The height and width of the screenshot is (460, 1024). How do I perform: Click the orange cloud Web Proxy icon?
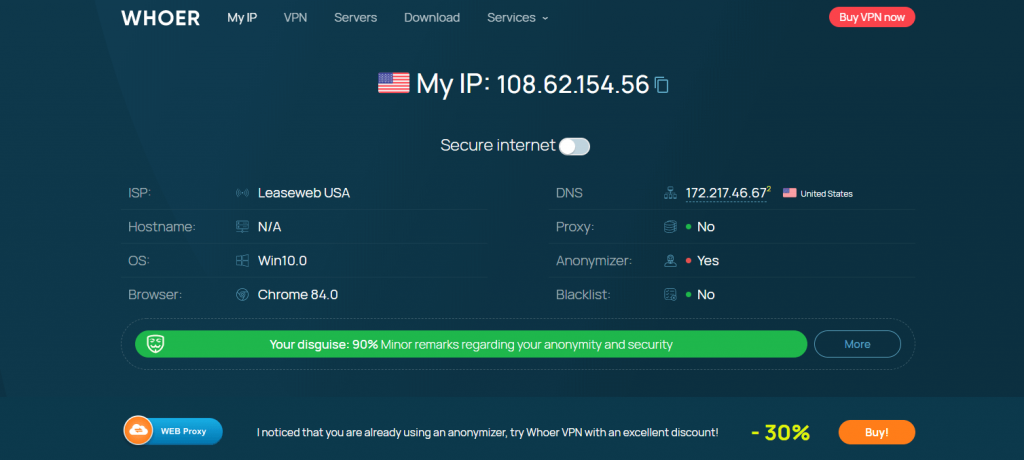138,431
